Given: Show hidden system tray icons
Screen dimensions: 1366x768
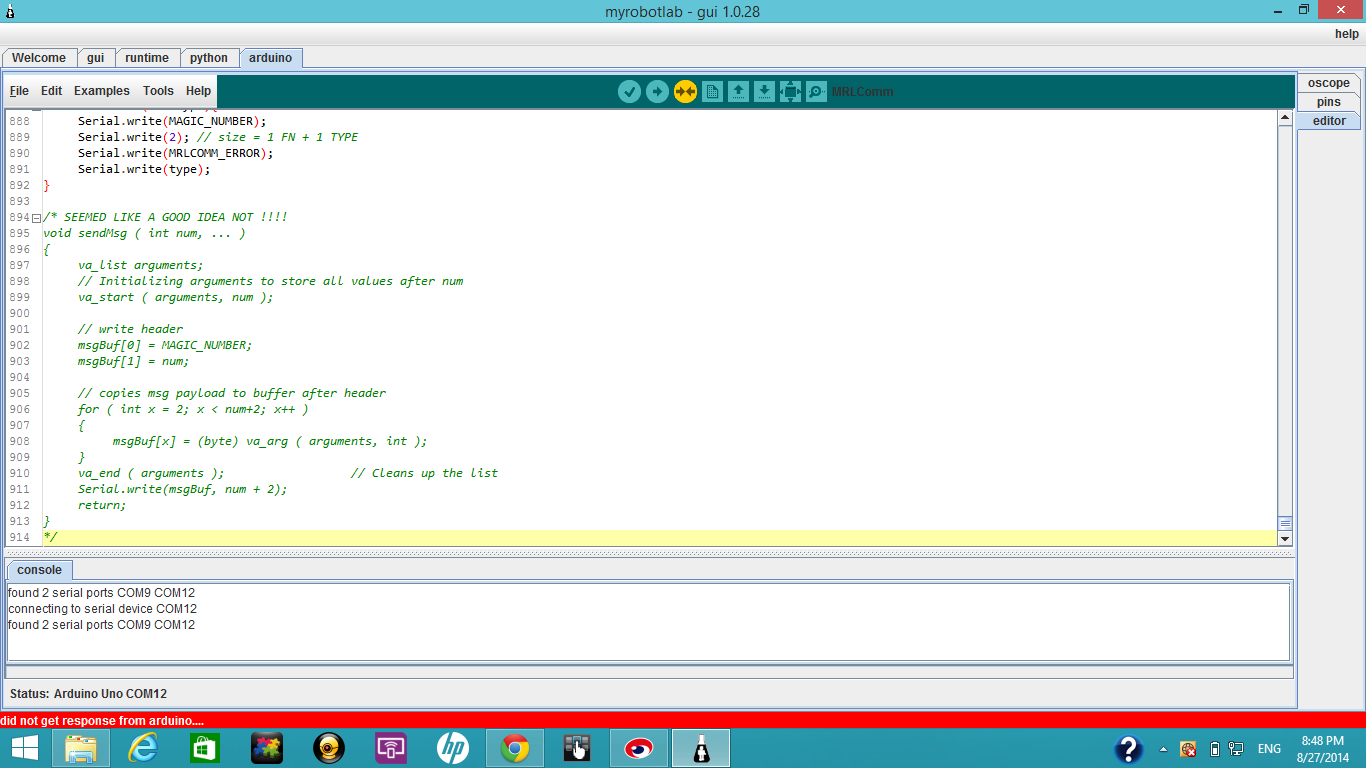Looking at the screenshot, I should 1163,749.
